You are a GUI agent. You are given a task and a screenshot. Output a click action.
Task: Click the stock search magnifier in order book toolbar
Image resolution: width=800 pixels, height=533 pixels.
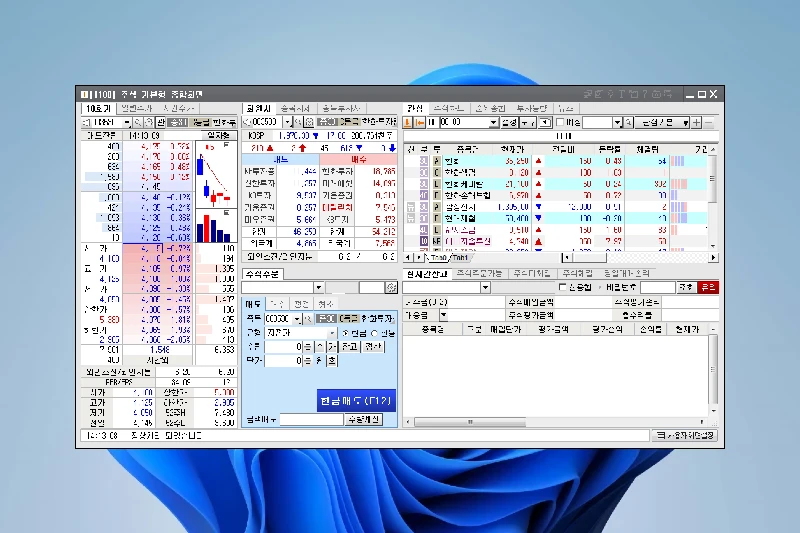tap(138, 122)
